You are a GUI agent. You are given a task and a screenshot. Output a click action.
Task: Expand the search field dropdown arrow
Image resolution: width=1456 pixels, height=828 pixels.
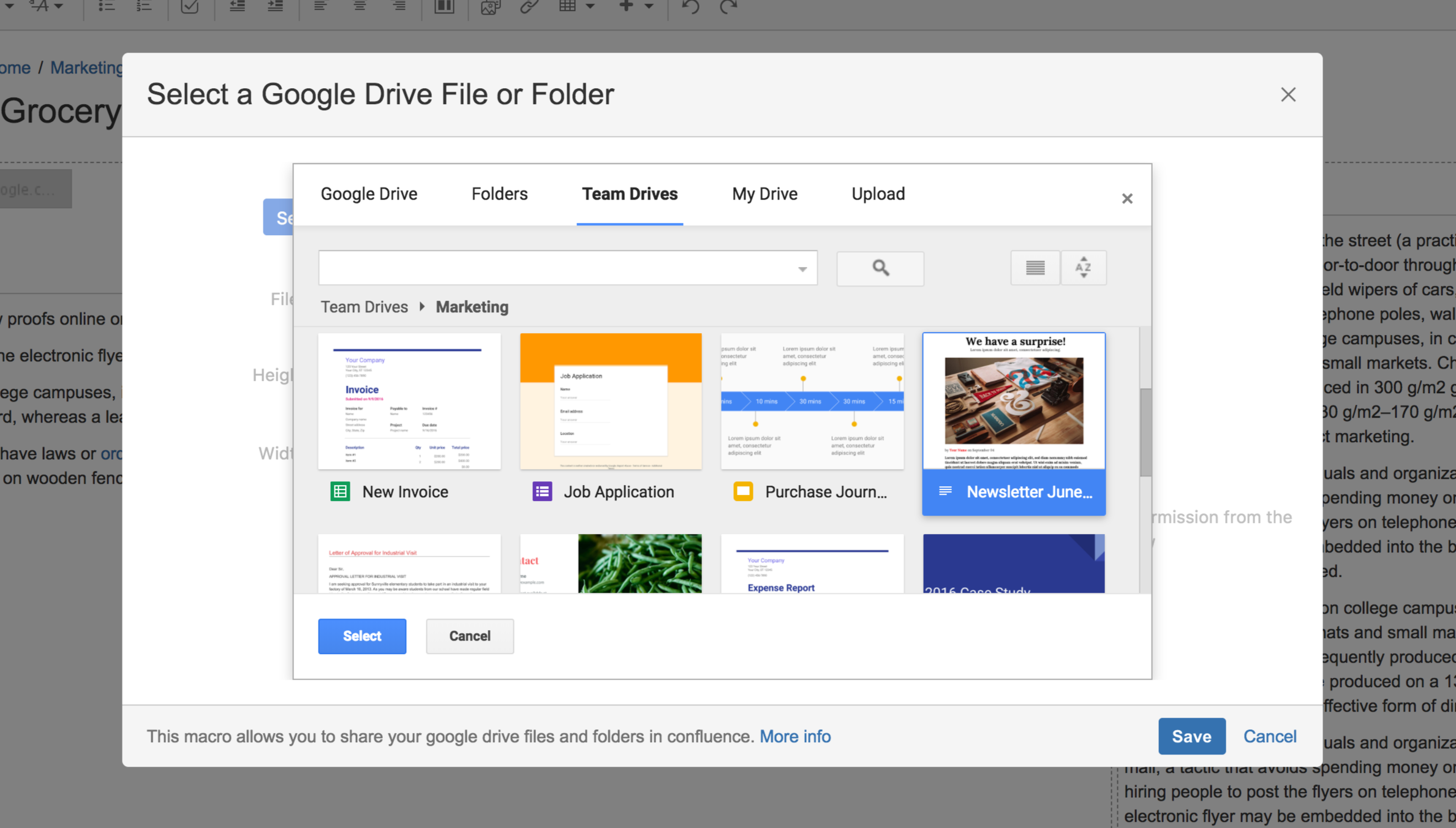tap(802, 269)
